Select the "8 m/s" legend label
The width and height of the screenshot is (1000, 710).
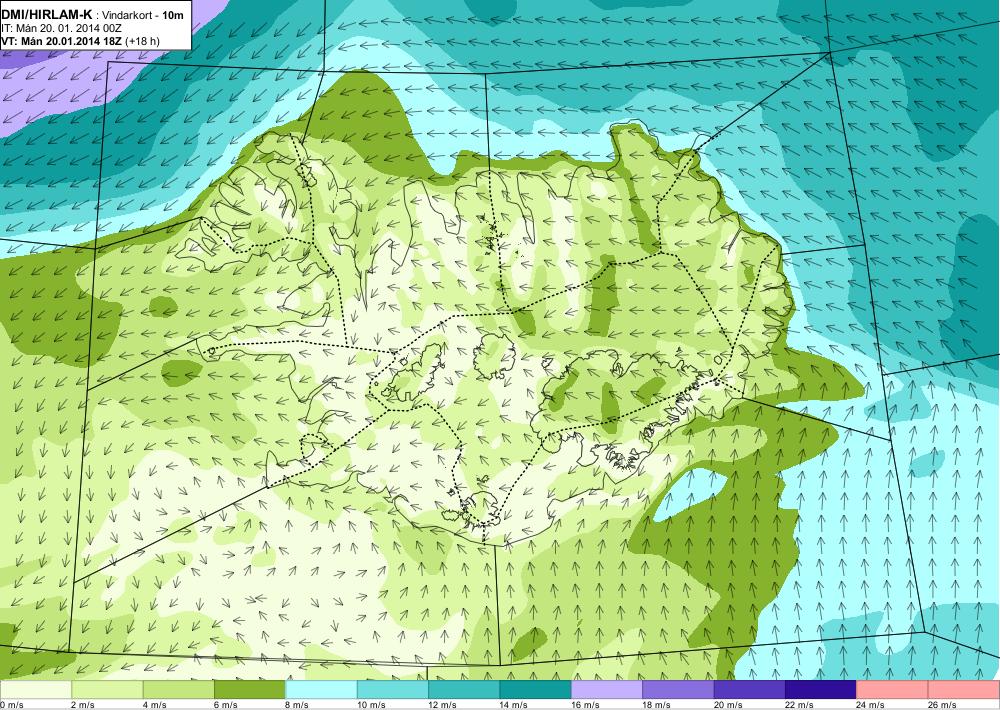click(298, 705)
